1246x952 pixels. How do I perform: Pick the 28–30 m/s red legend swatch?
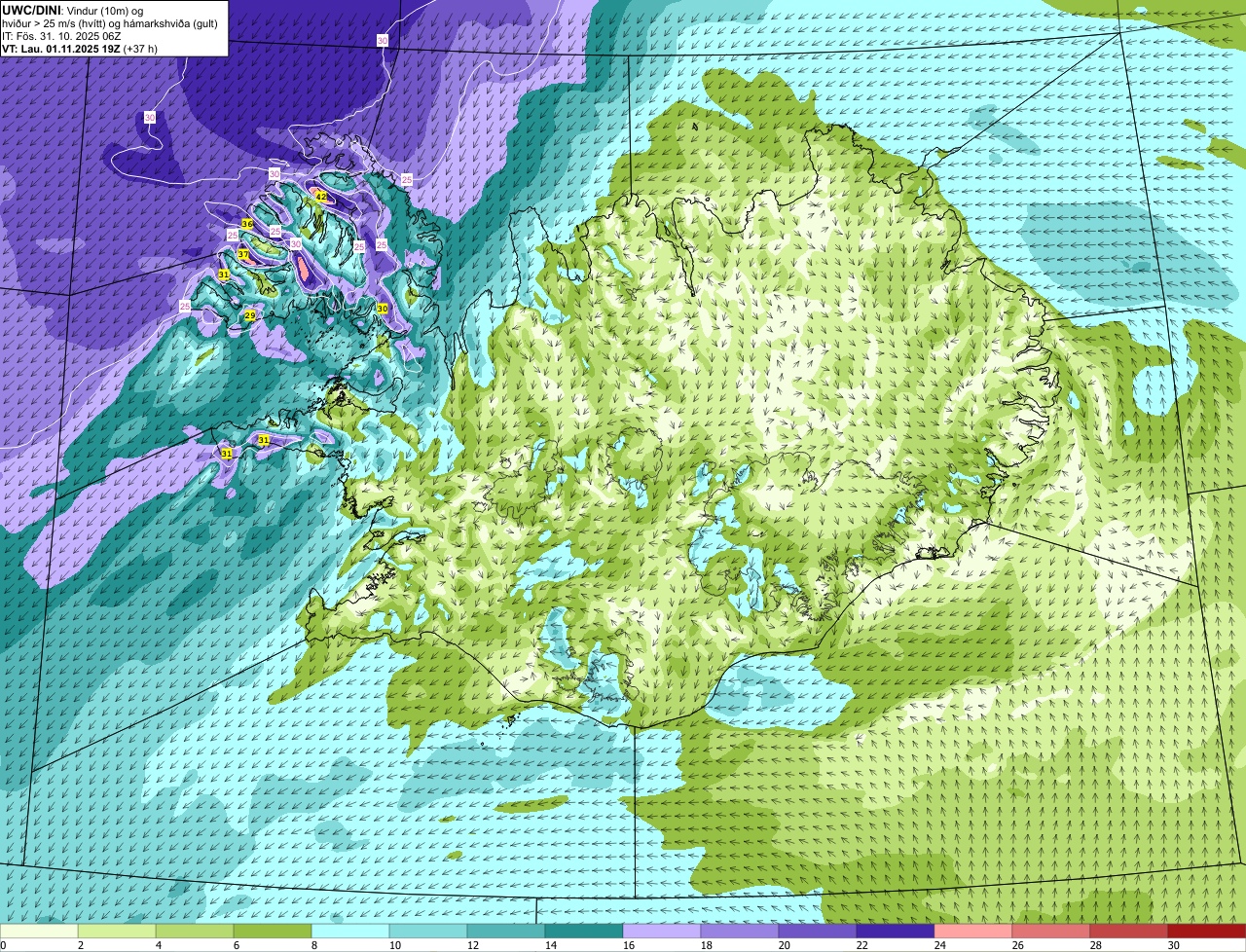1129,932
